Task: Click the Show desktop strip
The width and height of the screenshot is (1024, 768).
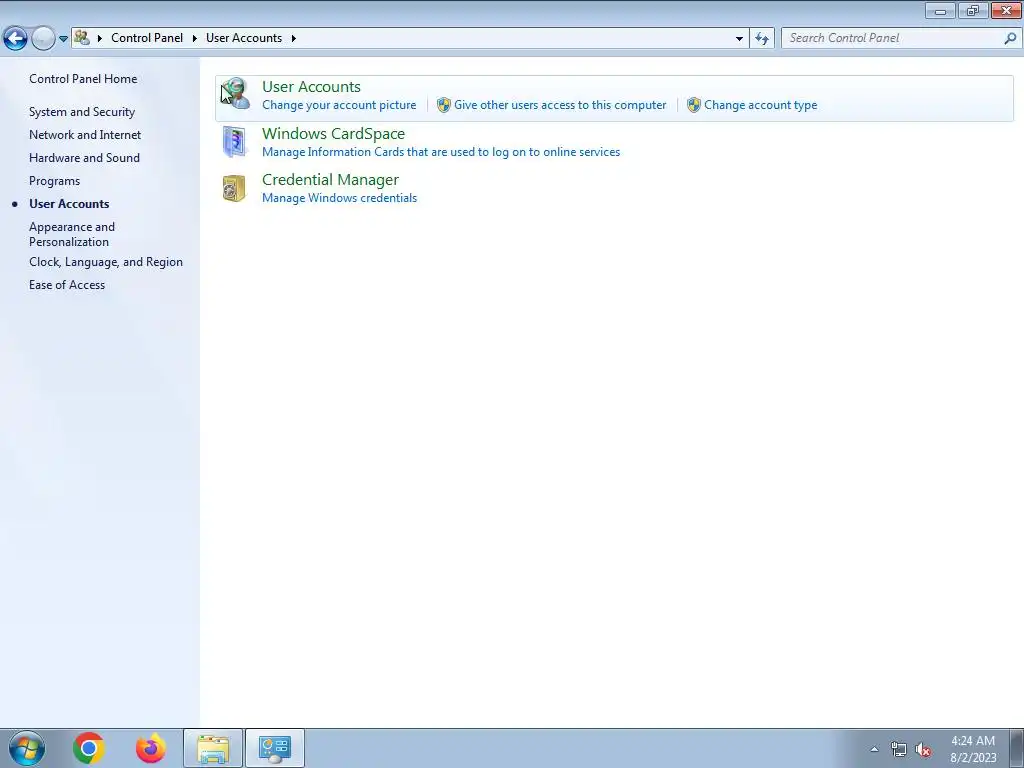Action: (1016, 748)
